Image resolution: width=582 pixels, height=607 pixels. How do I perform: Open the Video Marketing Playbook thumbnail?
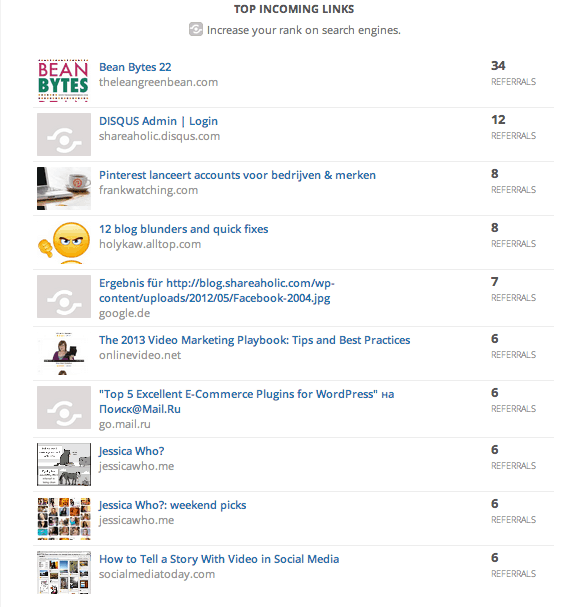[64, 353]
